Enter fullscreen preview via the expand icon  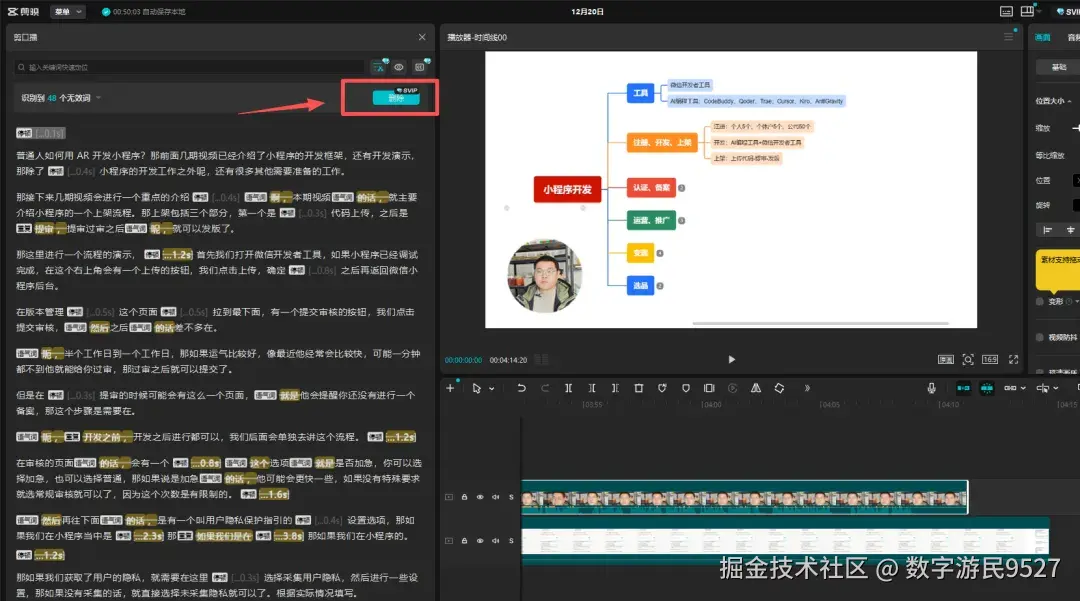1013,359
